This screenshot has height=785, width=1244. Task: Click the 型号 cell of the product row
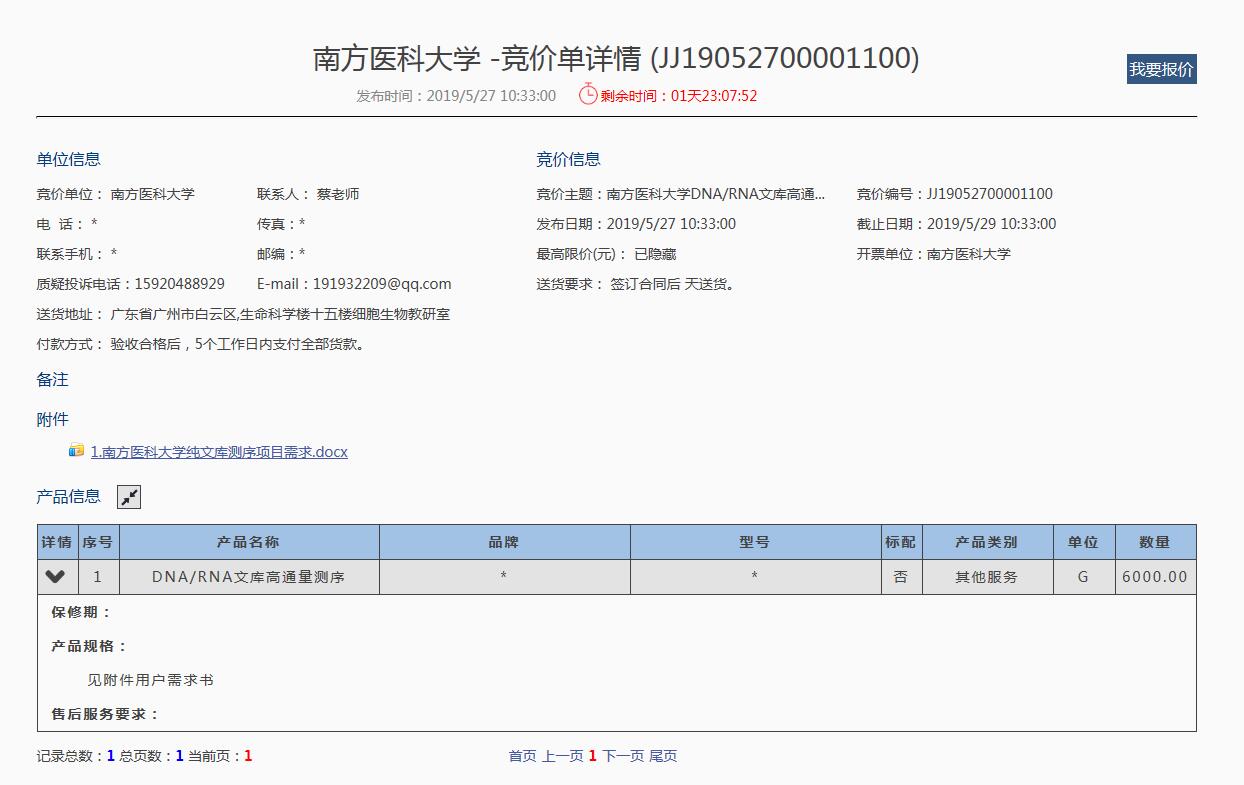(x=755, y=577)
